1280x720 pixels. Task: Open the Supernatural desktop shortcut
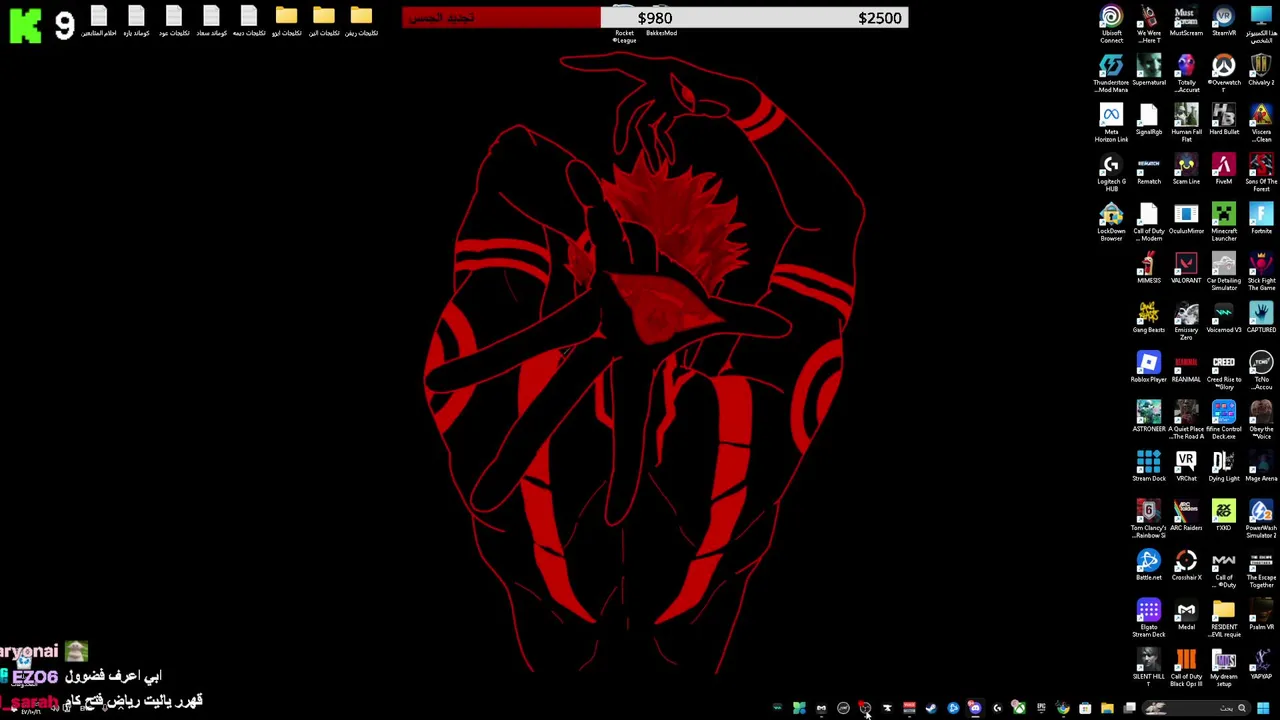(1149, 71)
